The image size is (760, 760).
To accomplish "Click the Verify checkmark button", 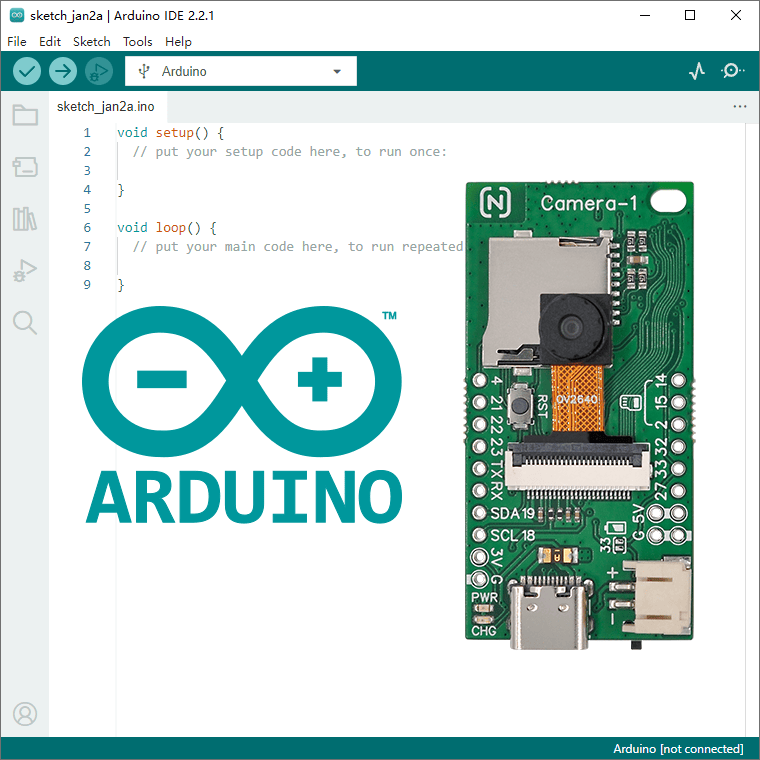I will tap(27, 71).
